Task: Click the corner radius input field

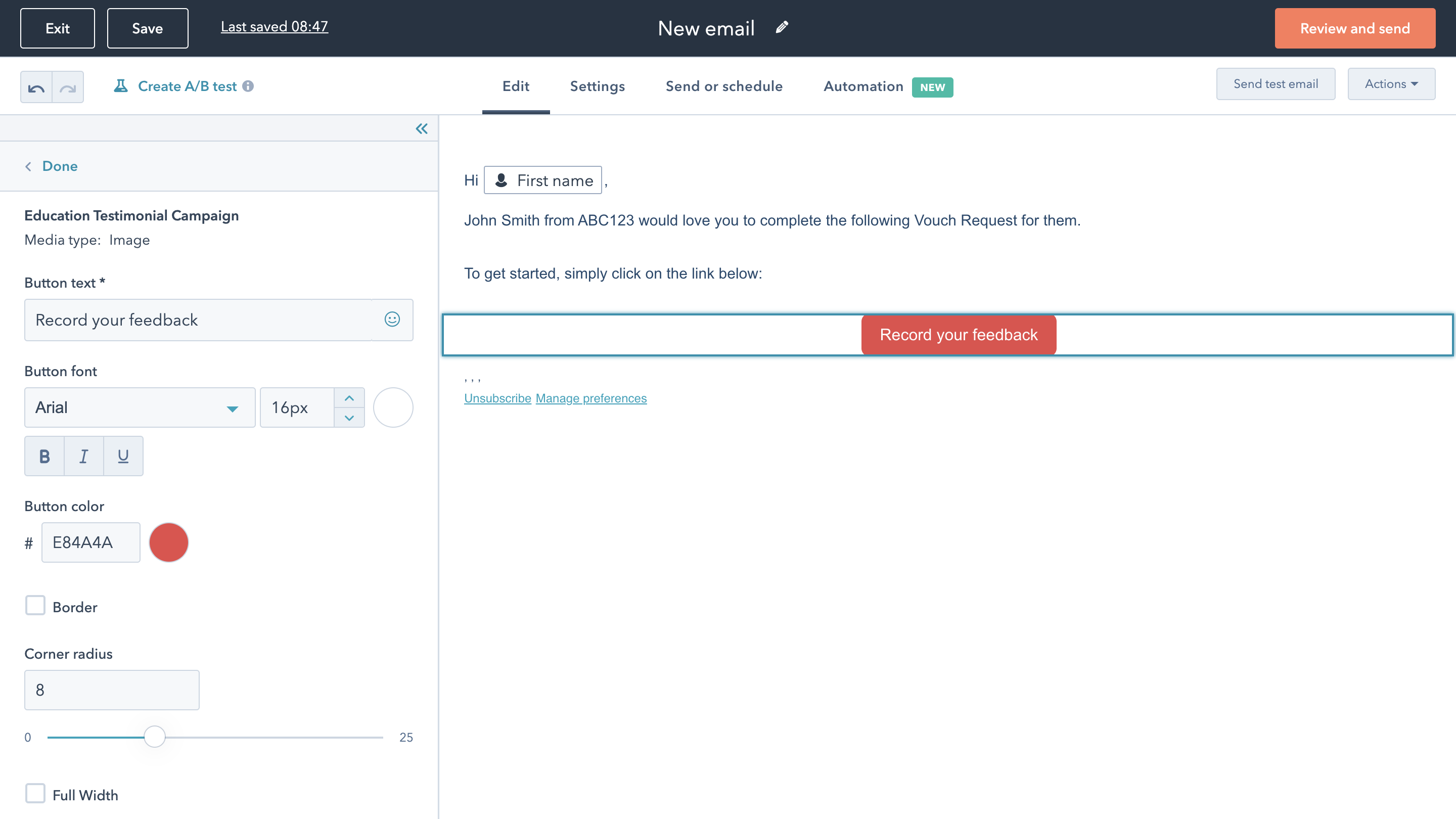Action: [111, 690]
